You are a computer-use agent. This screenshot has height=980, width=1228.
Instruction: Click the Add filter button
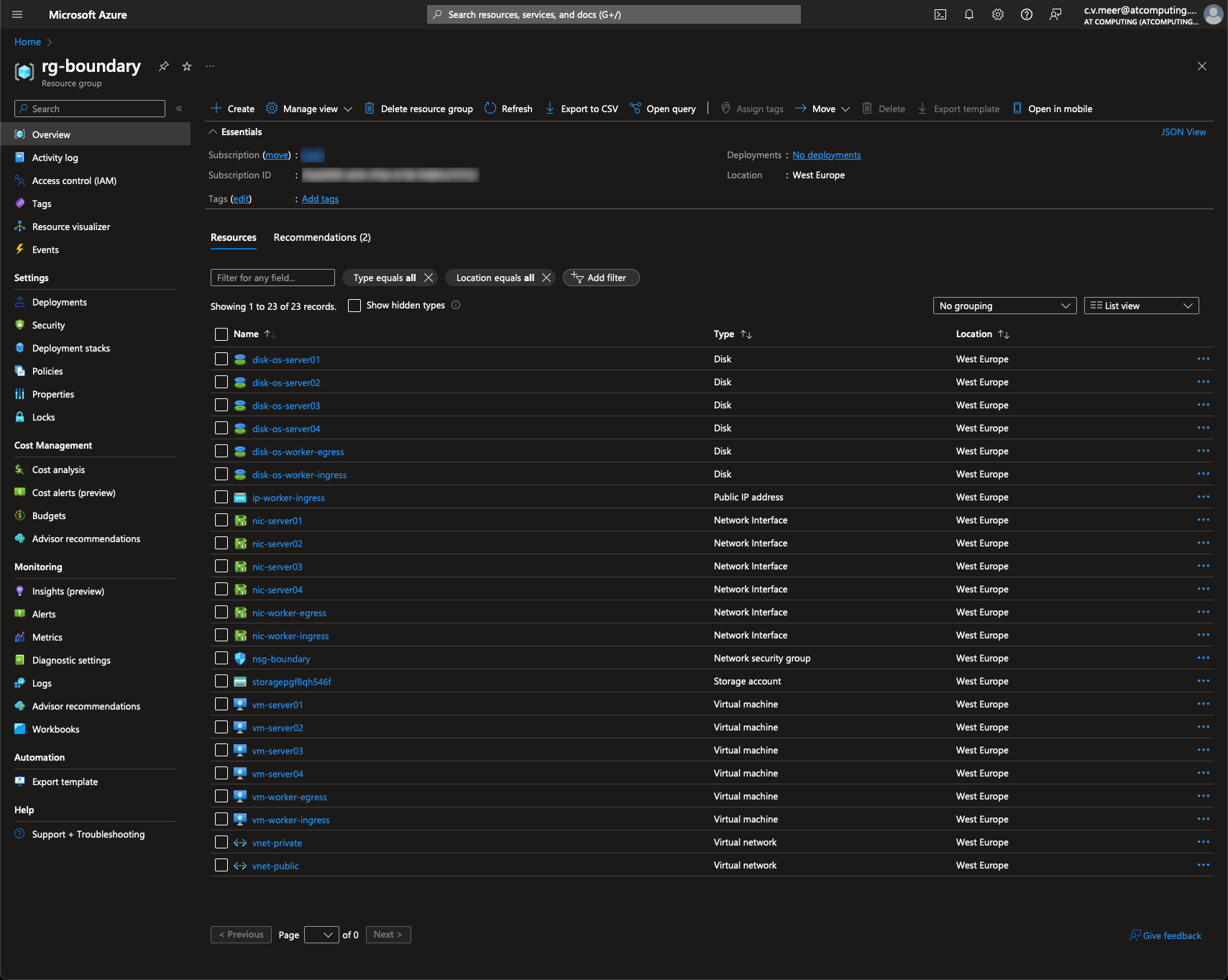pos(600,278)
